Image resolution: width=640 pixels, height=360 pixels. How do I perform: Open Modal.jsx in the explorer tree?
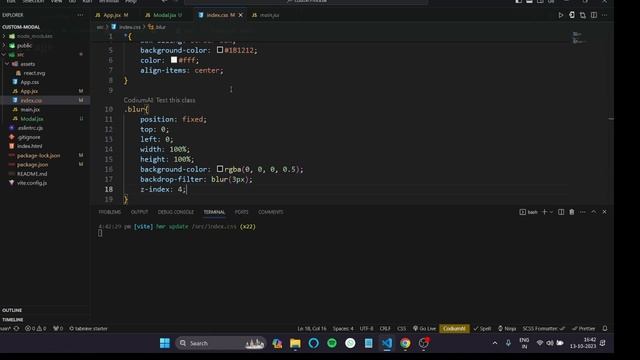click(x=32, y=119)
